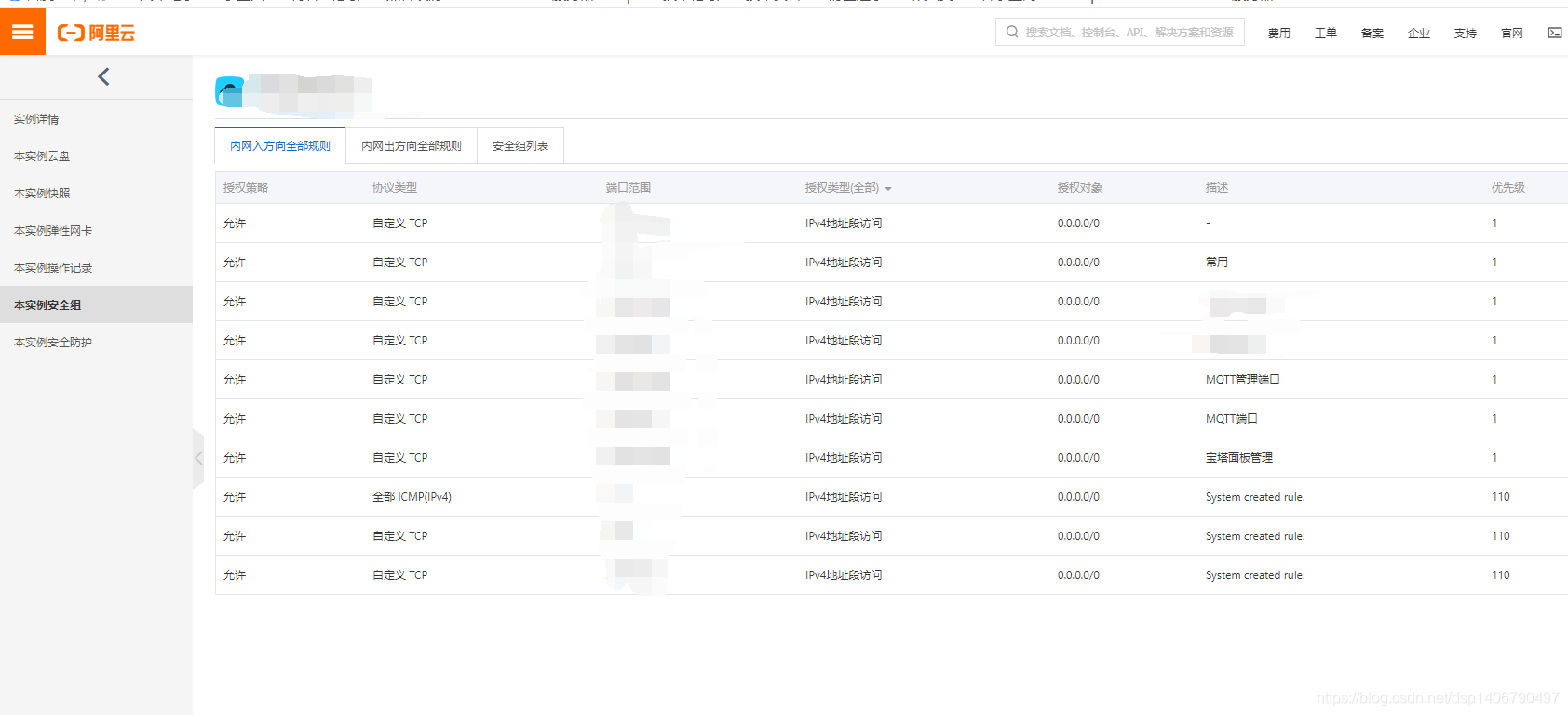The width and height of the screenshot is (1568, 715).
Task: Click 允许 in 宝塔面板管理 row
Action: [235, 458]
